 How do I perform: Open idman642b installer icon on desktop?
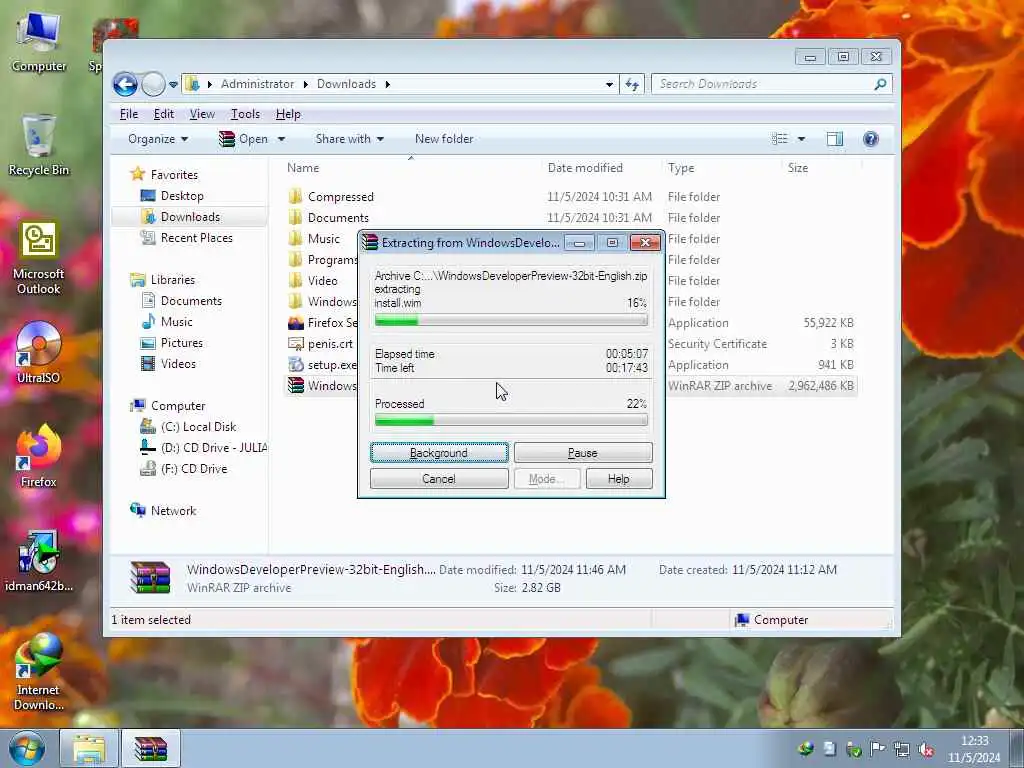(x=39, y=560)
